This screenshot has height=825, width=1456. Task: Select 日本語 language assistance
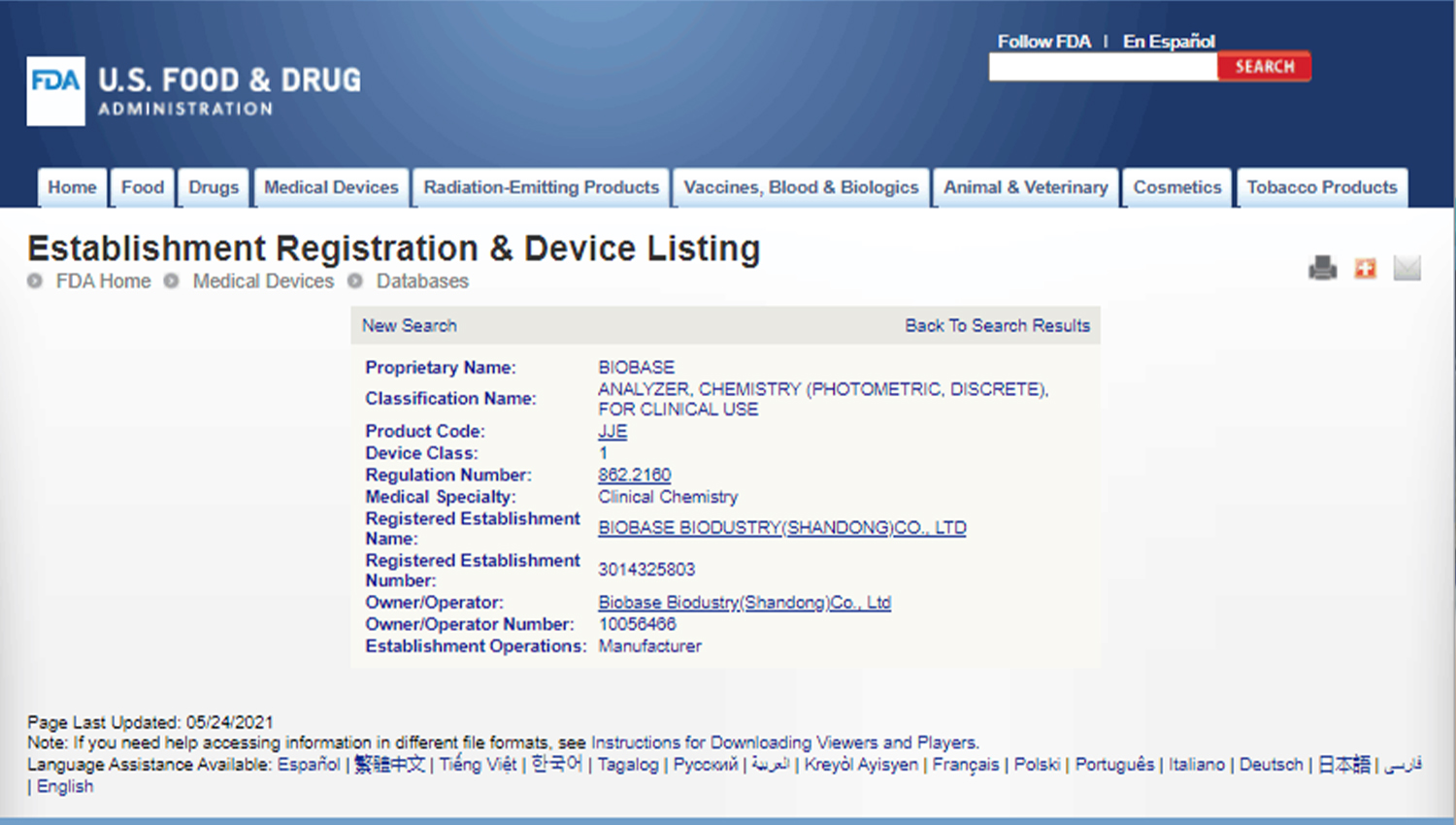[x=1344, y=765]
